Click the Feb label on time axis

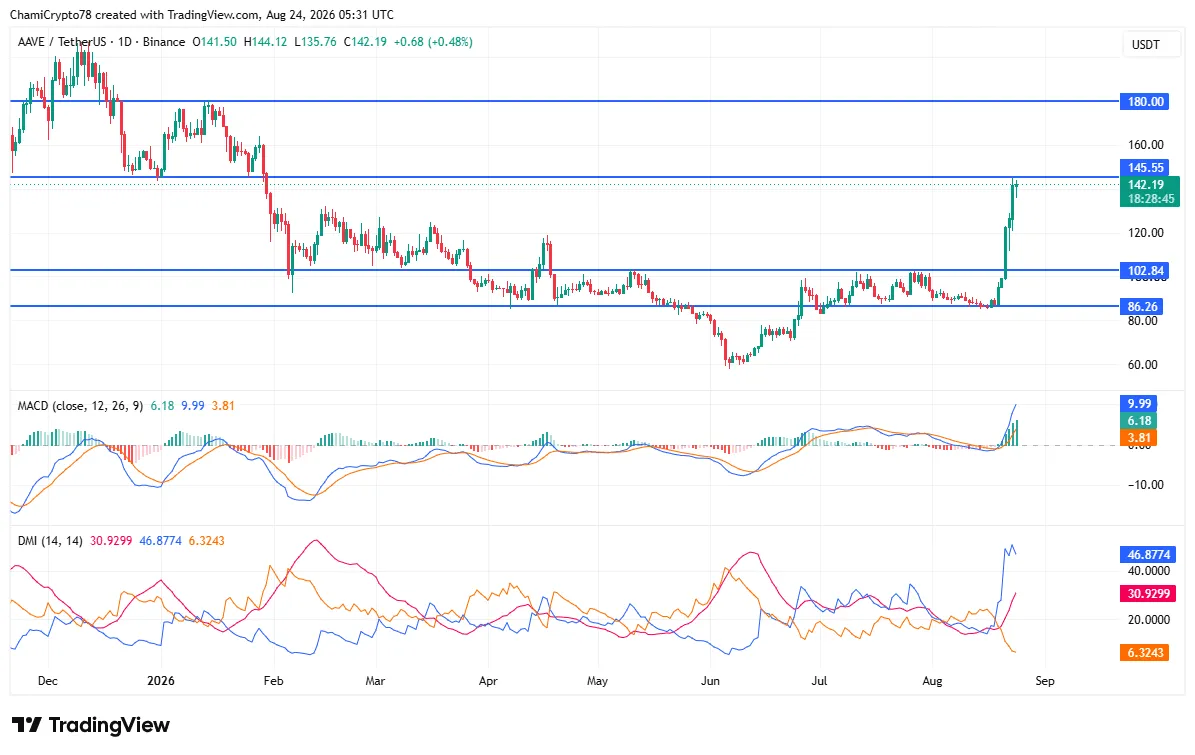pyautogui.click(x=273, y=680)
